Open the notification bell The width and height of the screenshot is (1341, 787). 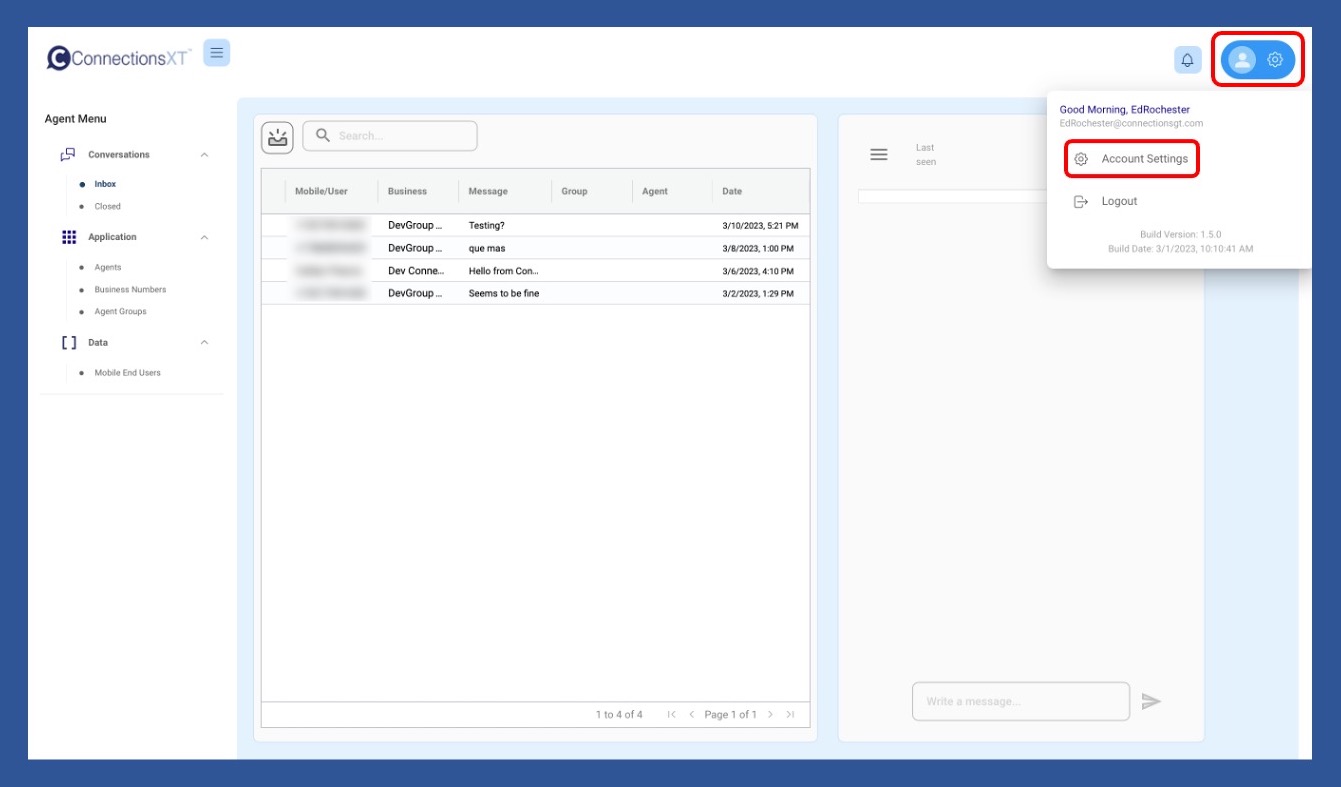point(1187,60)
